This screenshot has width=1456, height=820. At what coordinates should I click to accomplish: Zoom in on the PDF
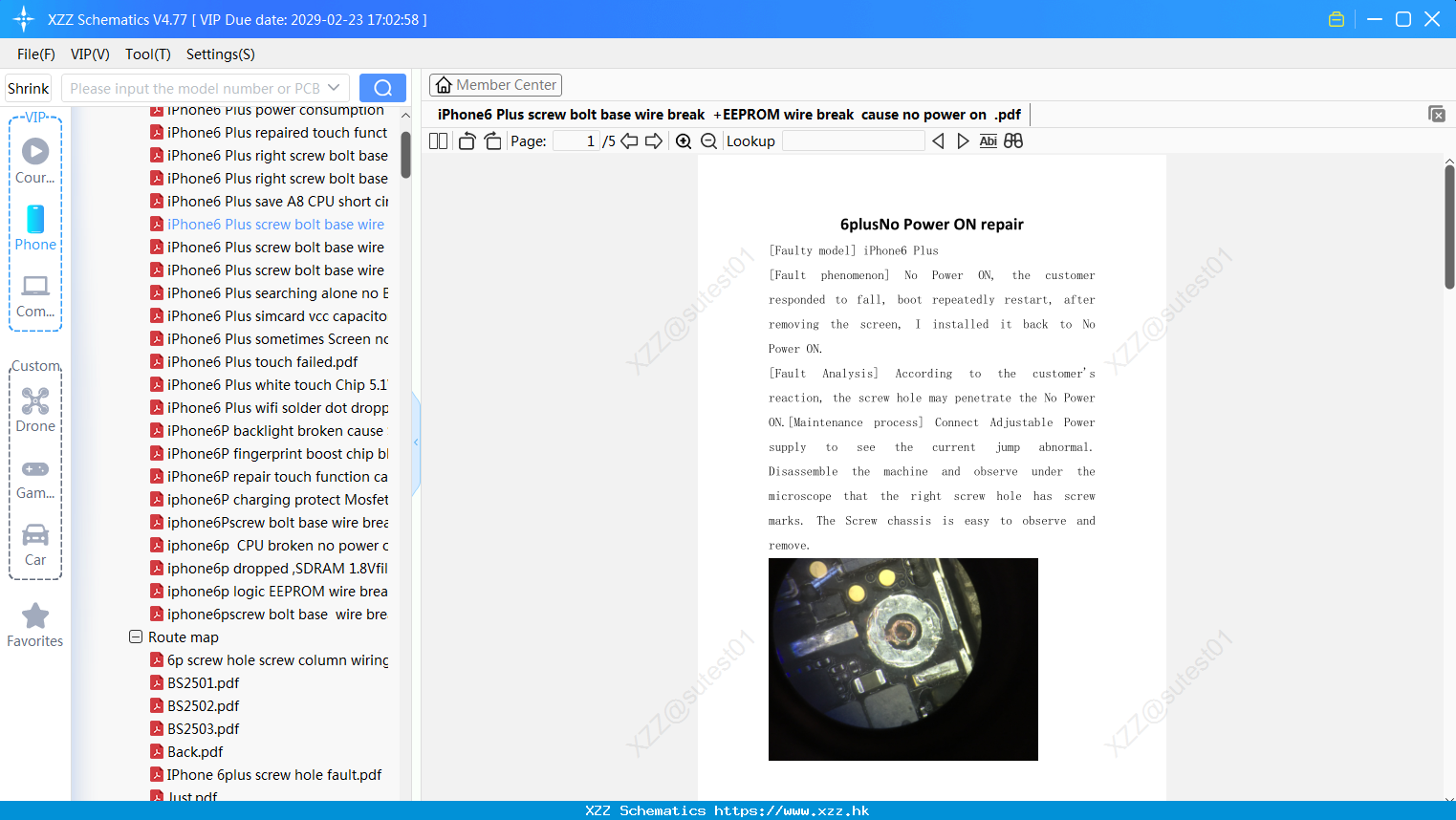click(684, 141)
